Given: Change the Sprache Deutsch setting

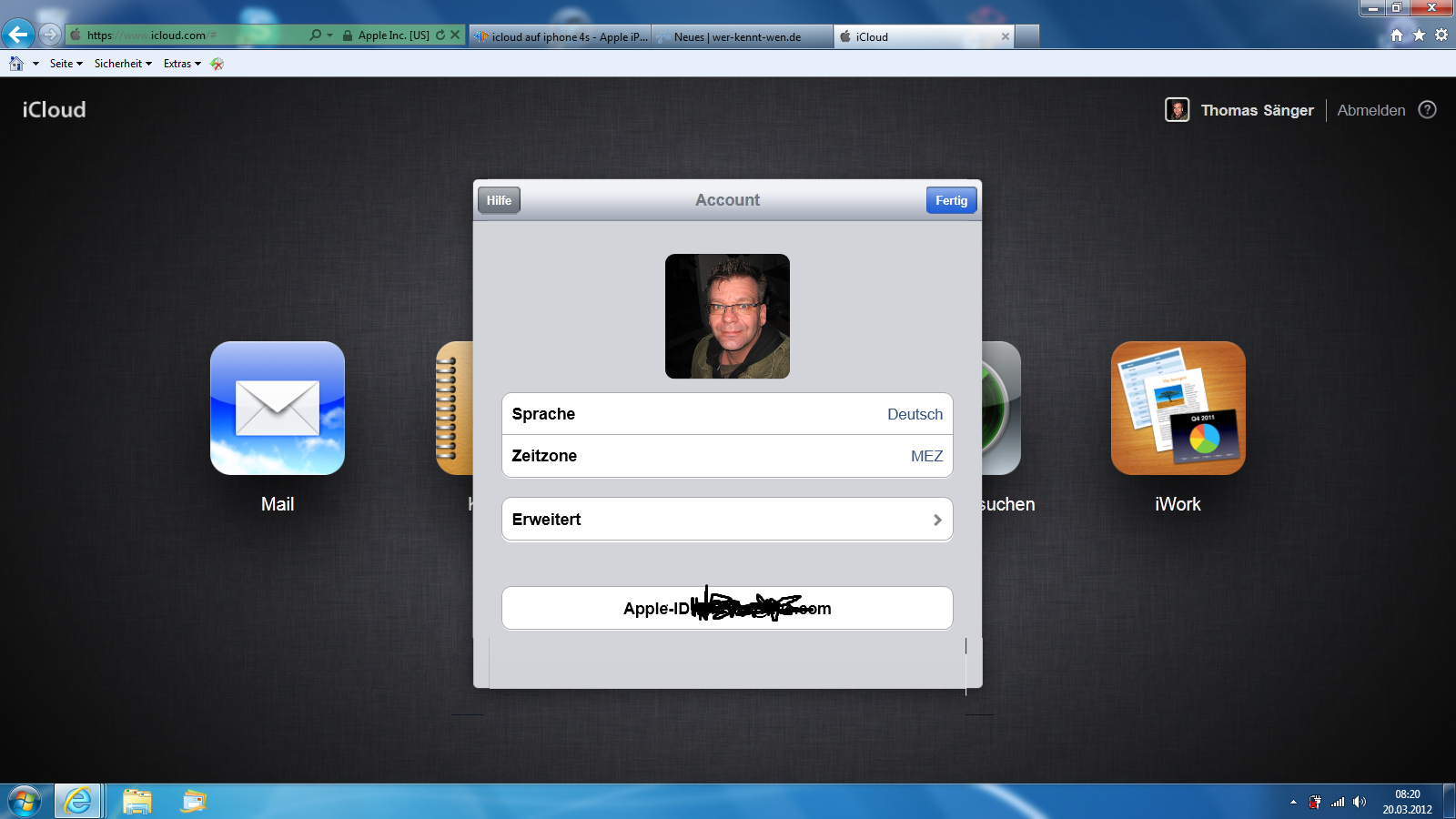Looking at the screenshot, I should 727,414.
